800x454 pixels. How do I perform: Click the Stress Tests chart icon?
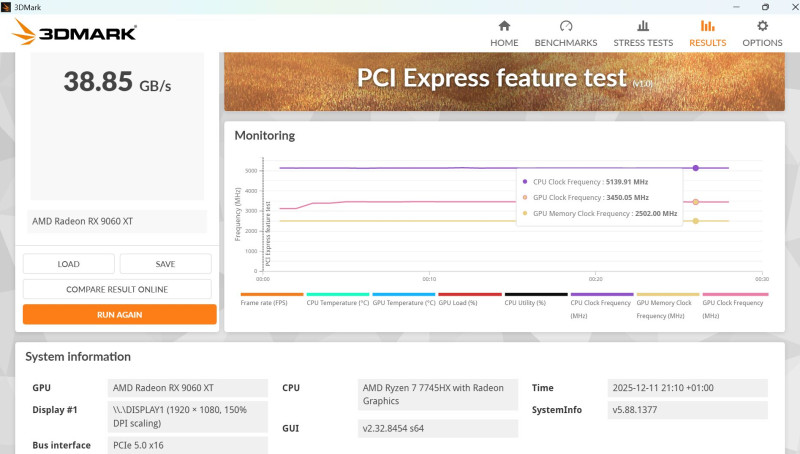[643, 26]
